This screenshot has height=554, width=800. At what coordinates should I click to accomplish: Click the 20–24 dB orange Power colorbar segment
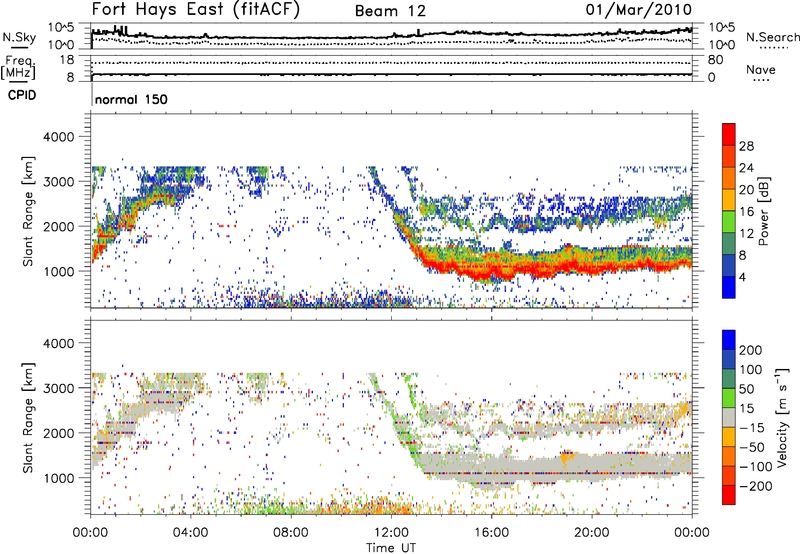click(729, 178)
